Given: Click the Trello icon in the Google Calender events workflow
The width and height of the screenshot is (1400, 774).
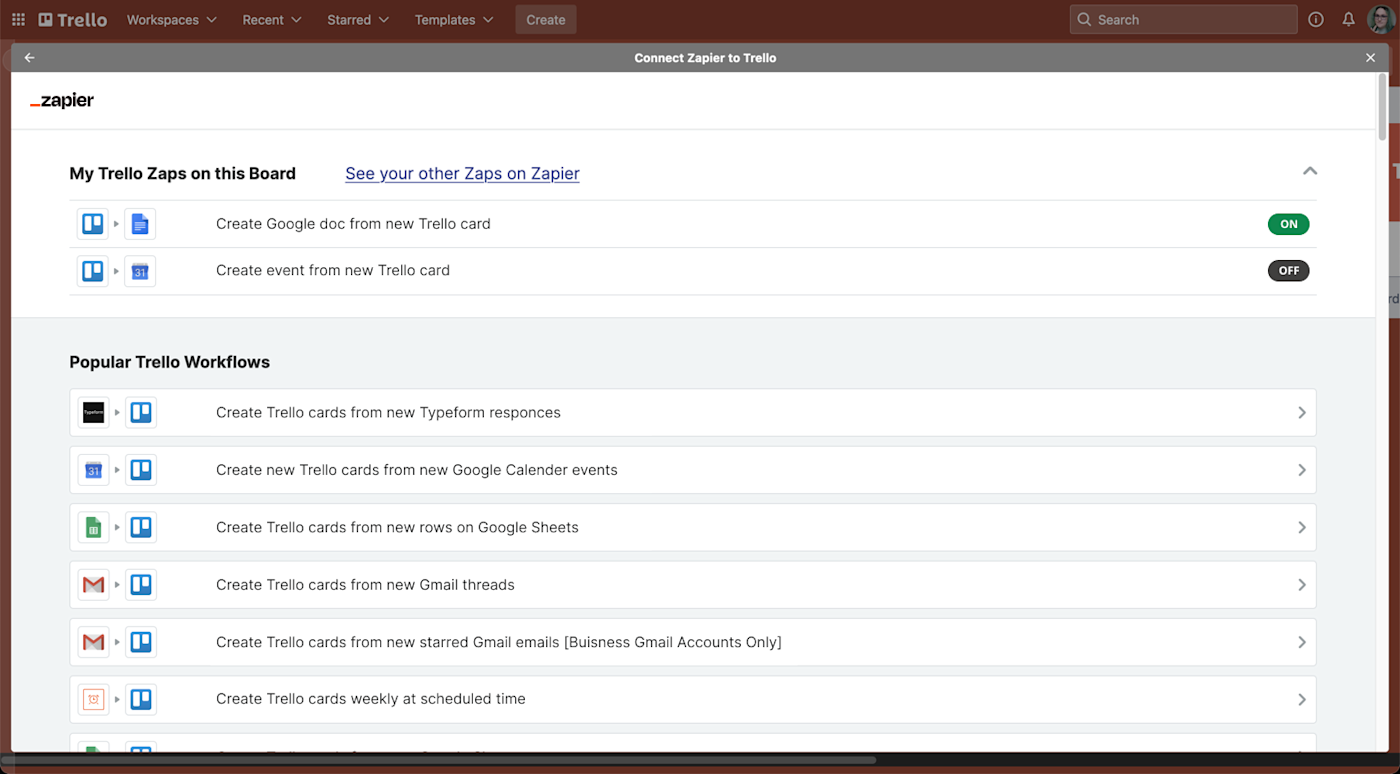Looking at the screenshot, I should [141, 470].
